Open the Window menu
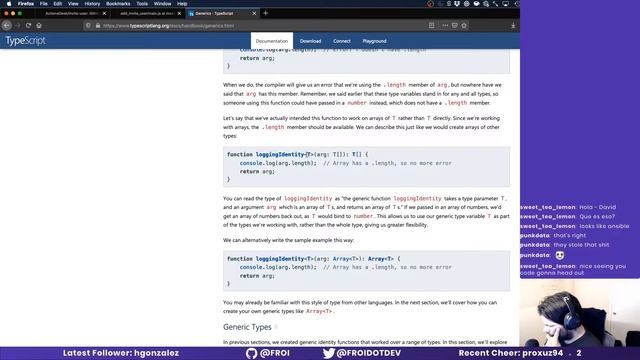The image size is (640, 360). point(162,4)
